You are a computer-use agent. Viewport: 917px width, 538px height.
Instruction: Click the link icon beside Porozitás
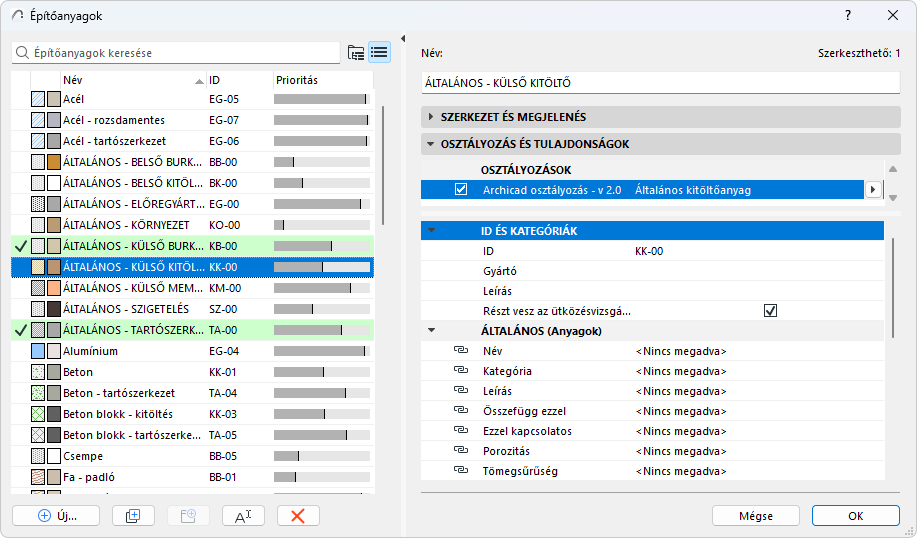point(461,451)
